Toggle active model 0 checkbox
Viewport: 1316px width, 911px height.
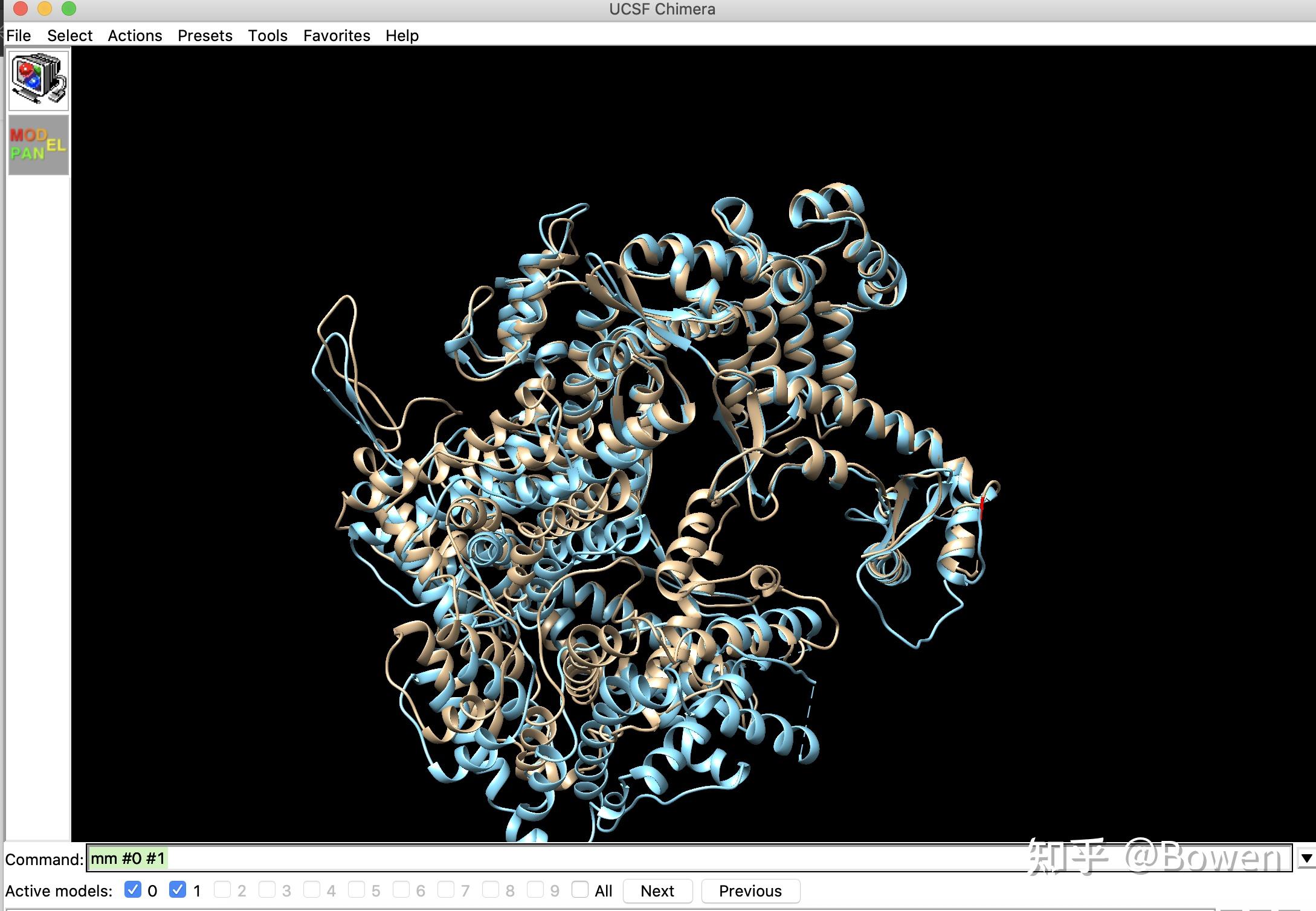click(x=133, y=889)
